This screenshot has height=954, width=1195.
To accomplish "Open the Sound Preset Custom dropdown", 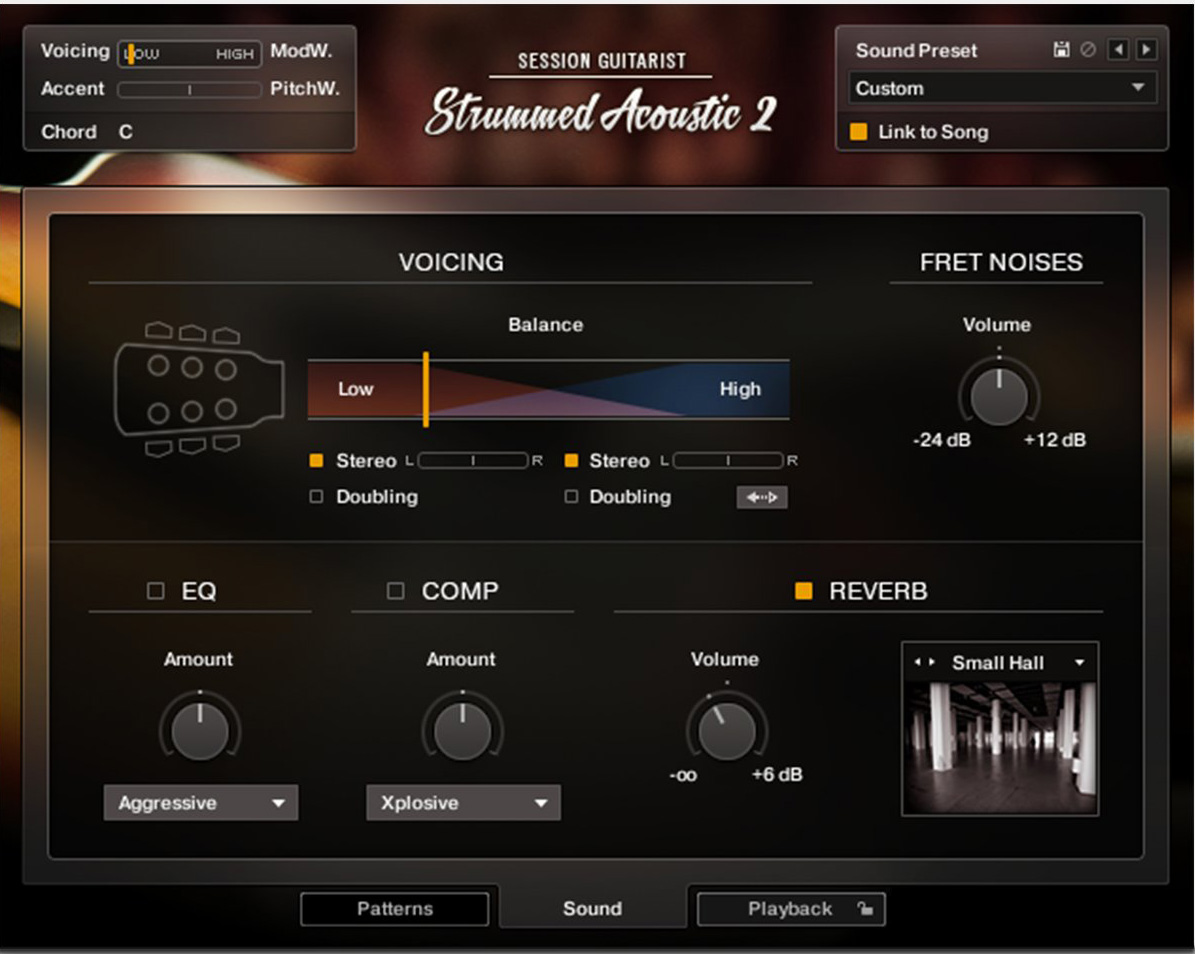I will point(1001,88).
